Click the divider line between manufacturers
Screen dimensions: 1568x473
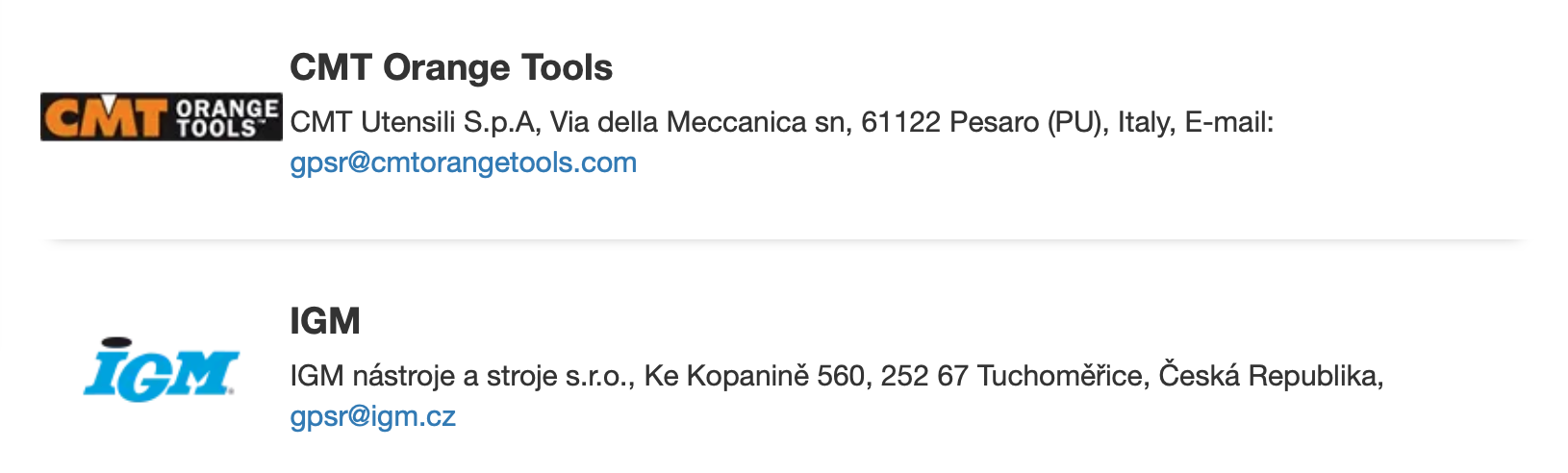tap(784, 240)
